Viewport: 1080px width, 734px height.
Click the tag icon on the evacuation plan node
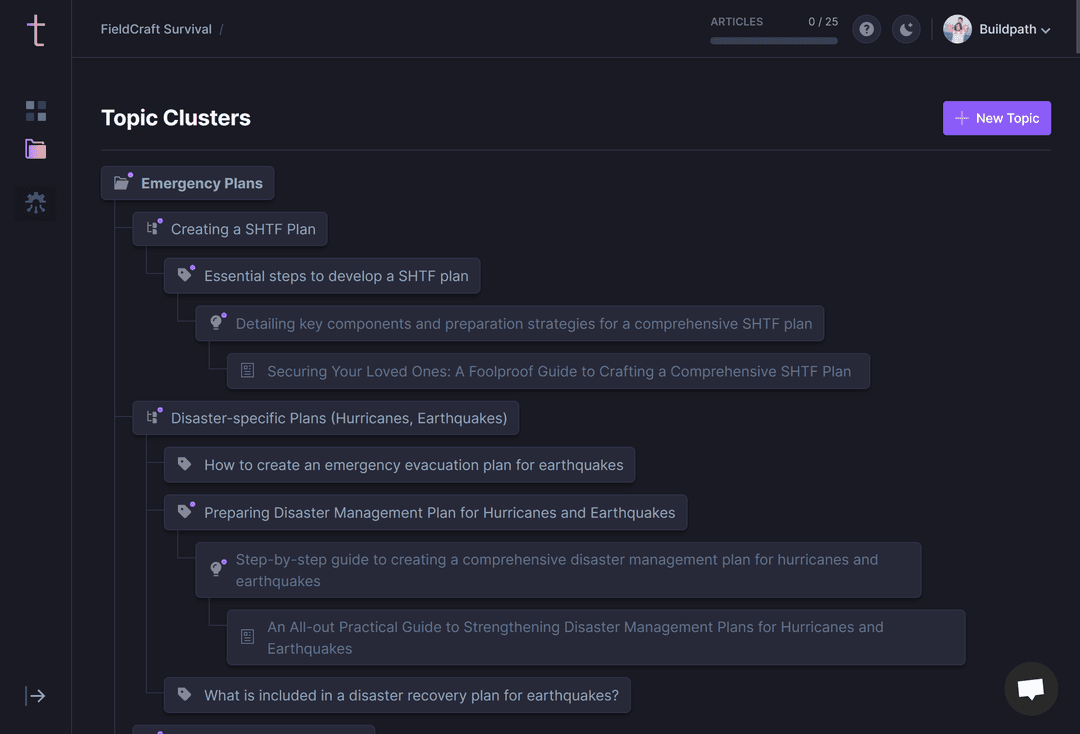tap(184, 464)
